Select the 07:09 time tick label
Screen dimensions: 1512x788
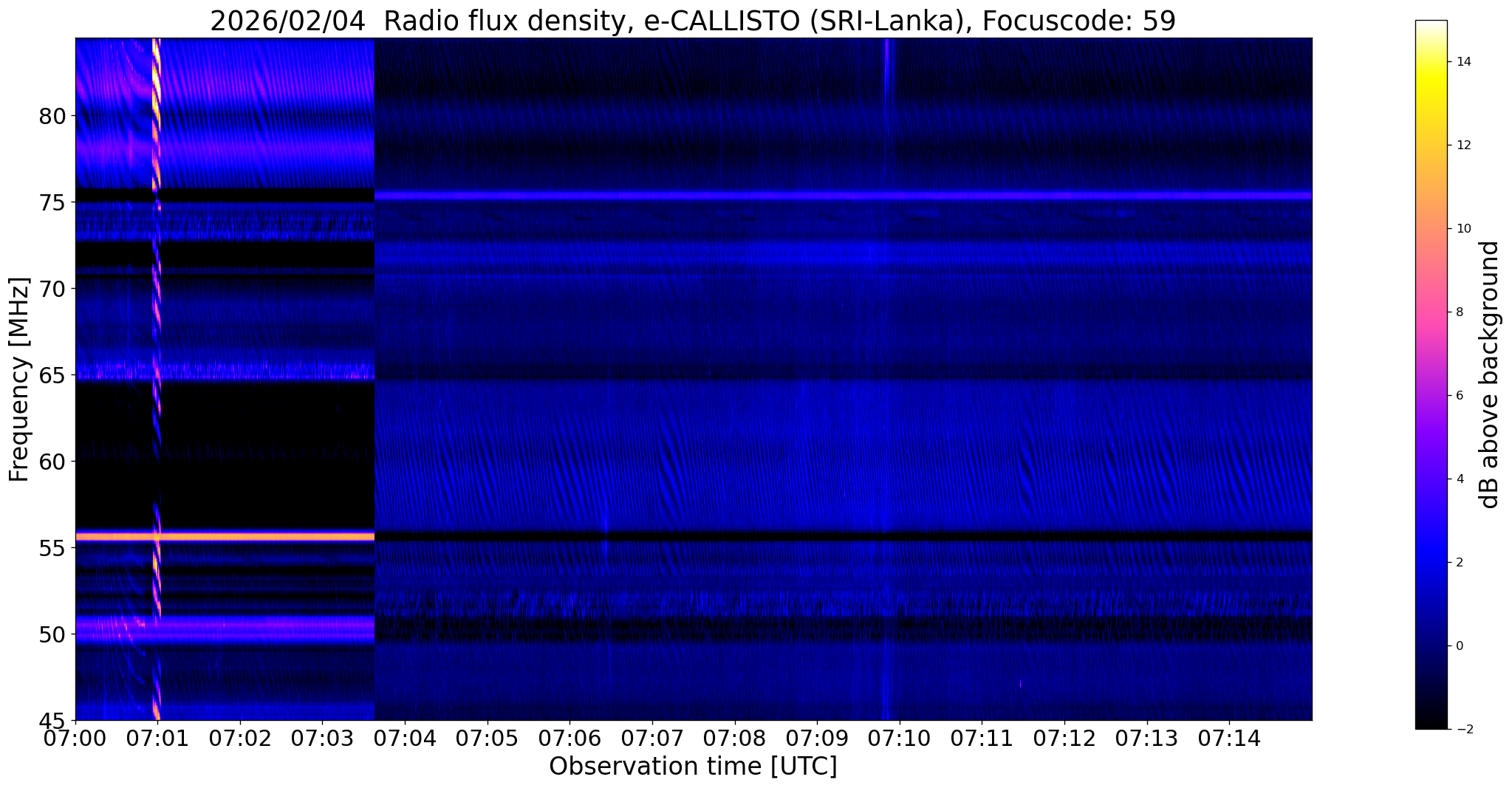(818, 738)
